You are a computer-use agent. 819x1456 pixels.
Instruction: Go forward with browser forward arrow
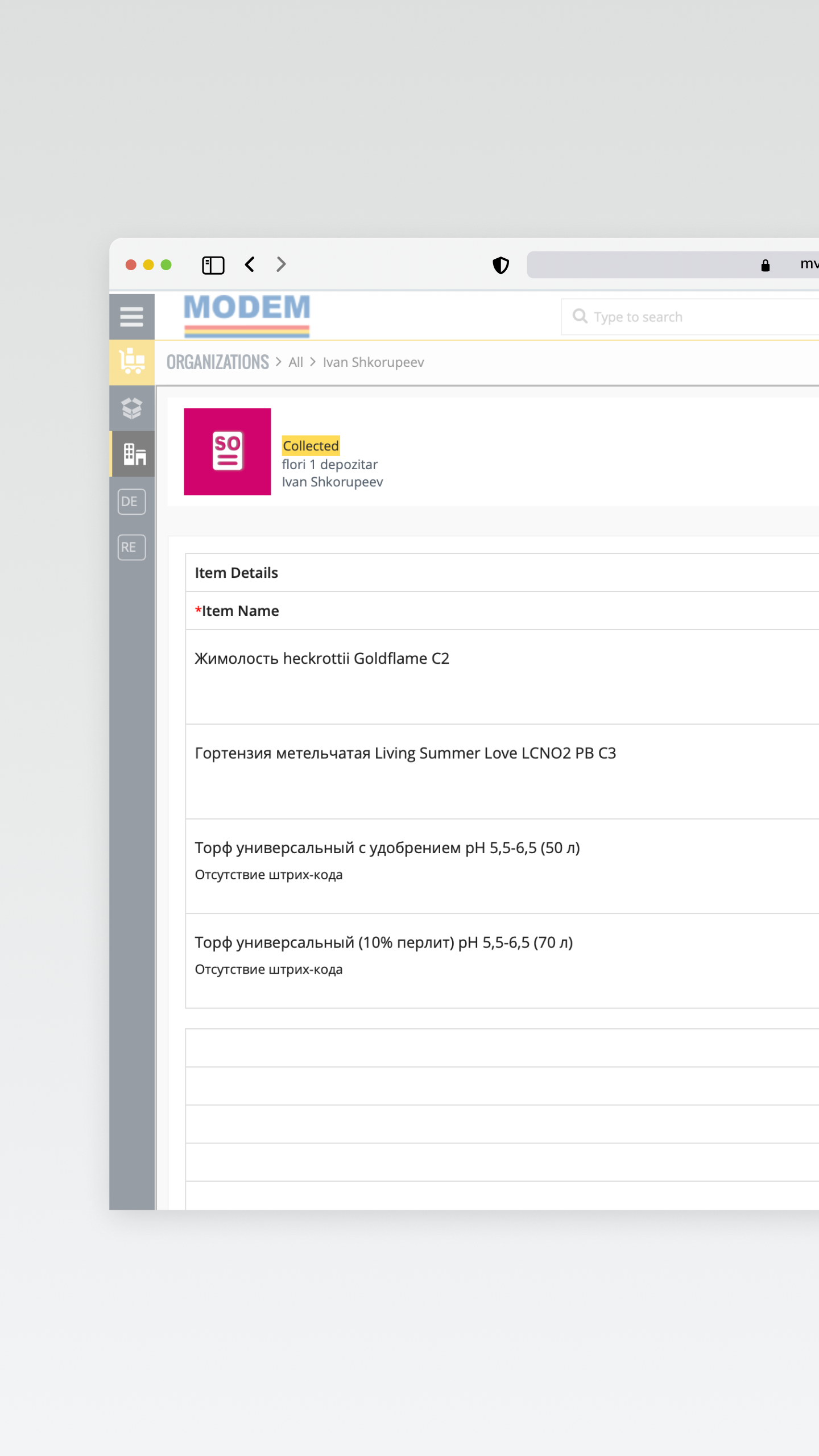click(281, 264)
